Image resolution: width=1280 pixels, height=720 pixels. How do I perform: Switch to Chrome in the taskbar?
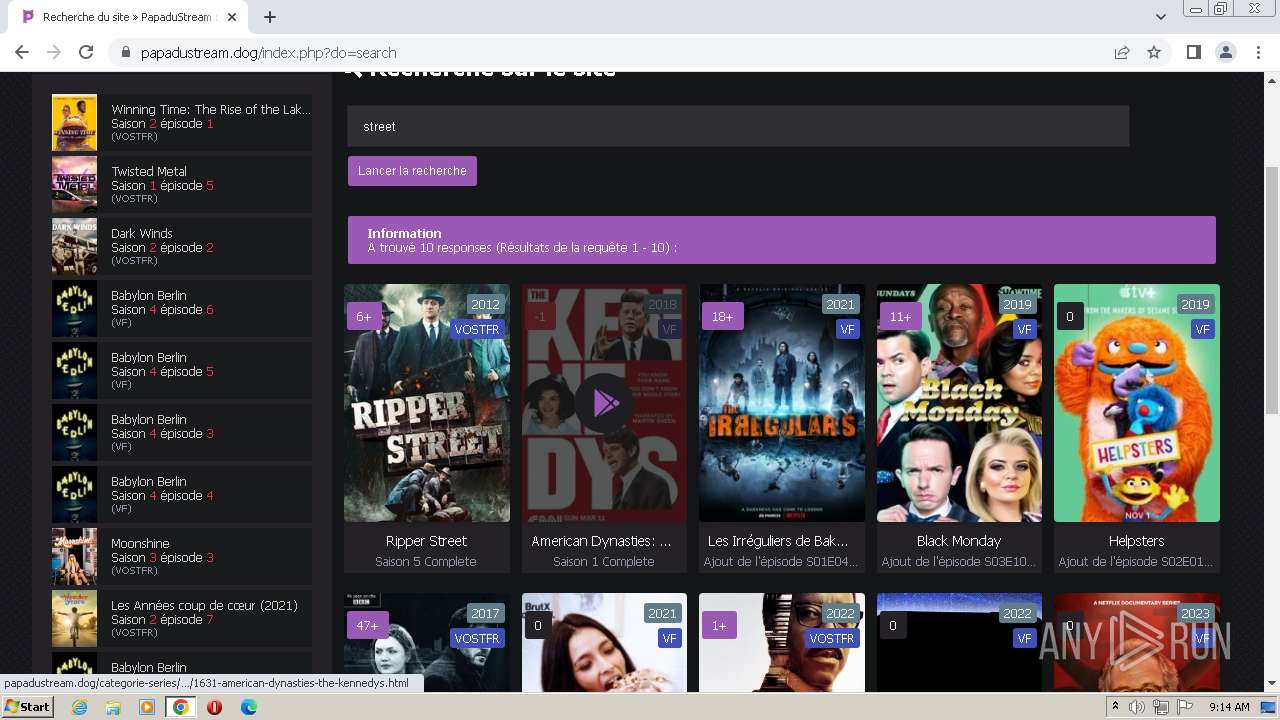coord(181,707)
